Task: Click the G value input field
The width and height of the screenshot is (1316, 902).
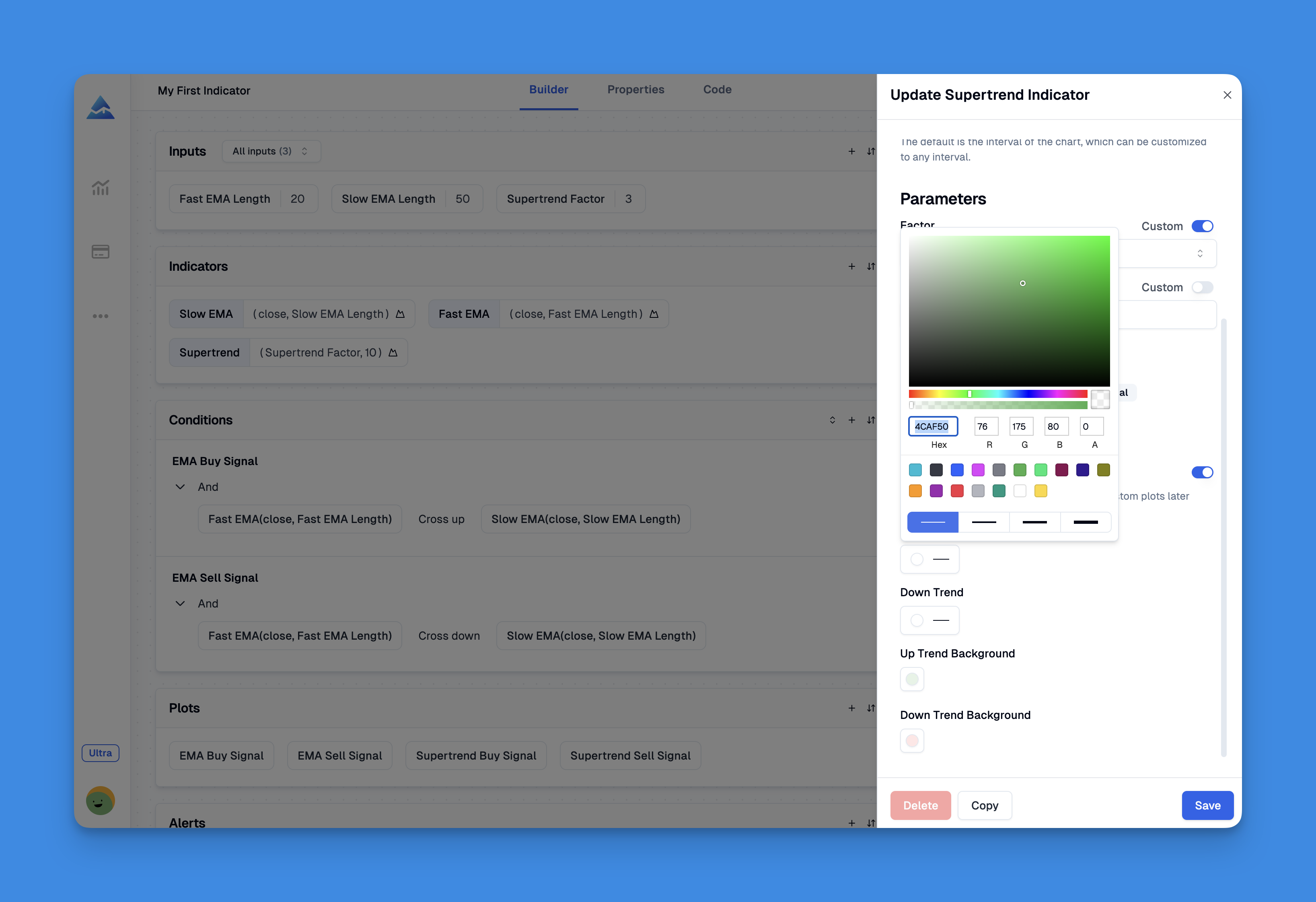Action: (1021, 426)
